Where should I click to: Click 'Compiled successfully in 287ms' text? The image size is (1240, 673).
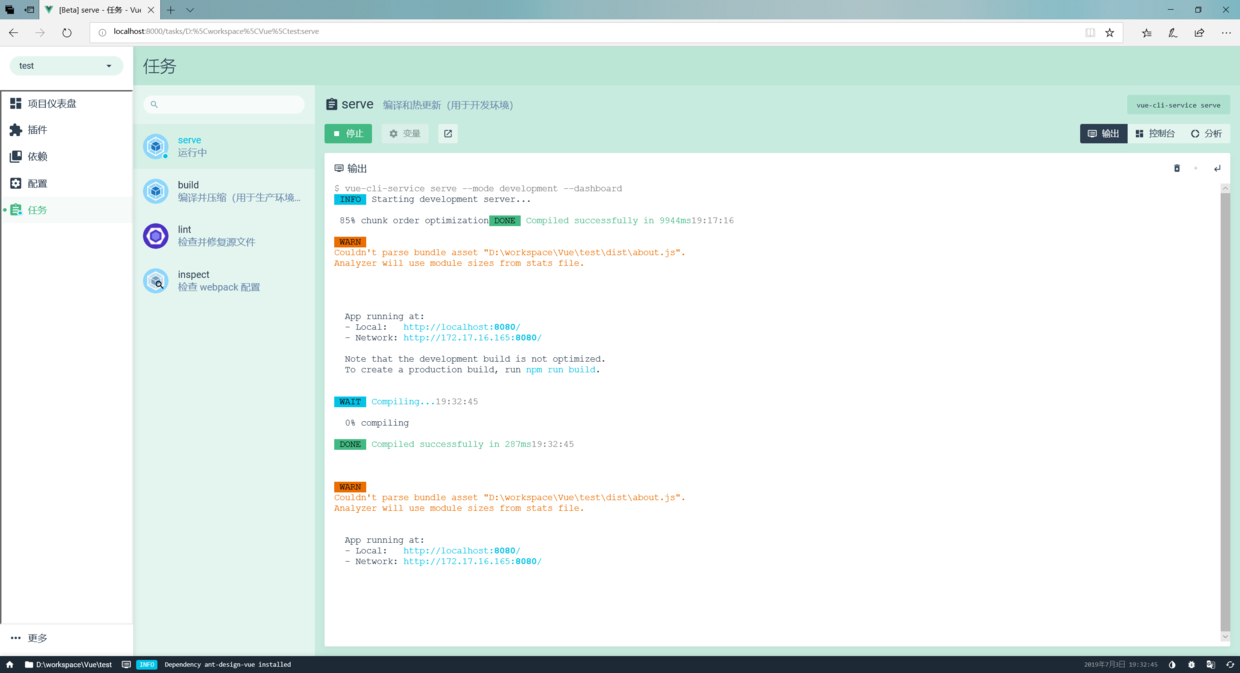point(451,444)
